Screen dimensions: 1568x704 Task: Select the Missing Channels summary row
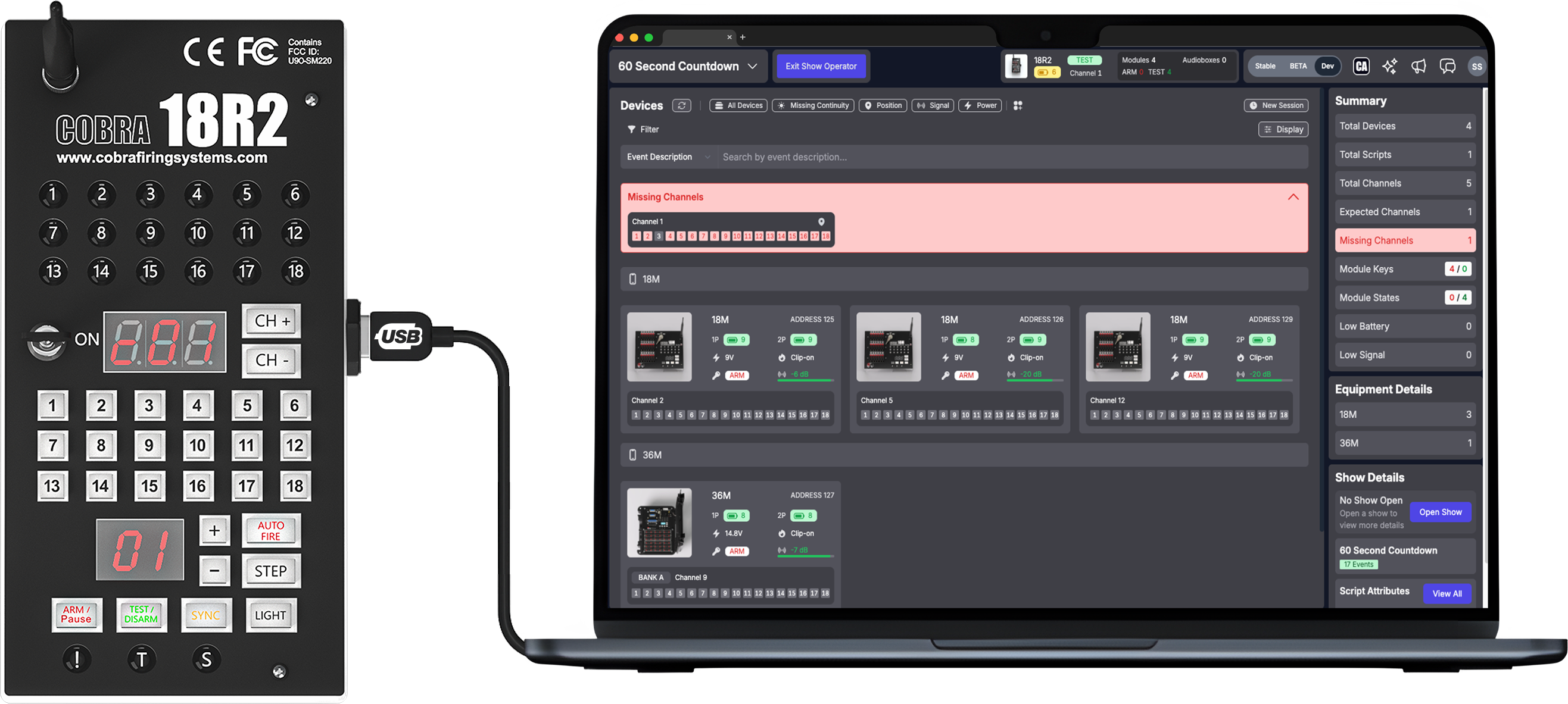(1404, 240)
